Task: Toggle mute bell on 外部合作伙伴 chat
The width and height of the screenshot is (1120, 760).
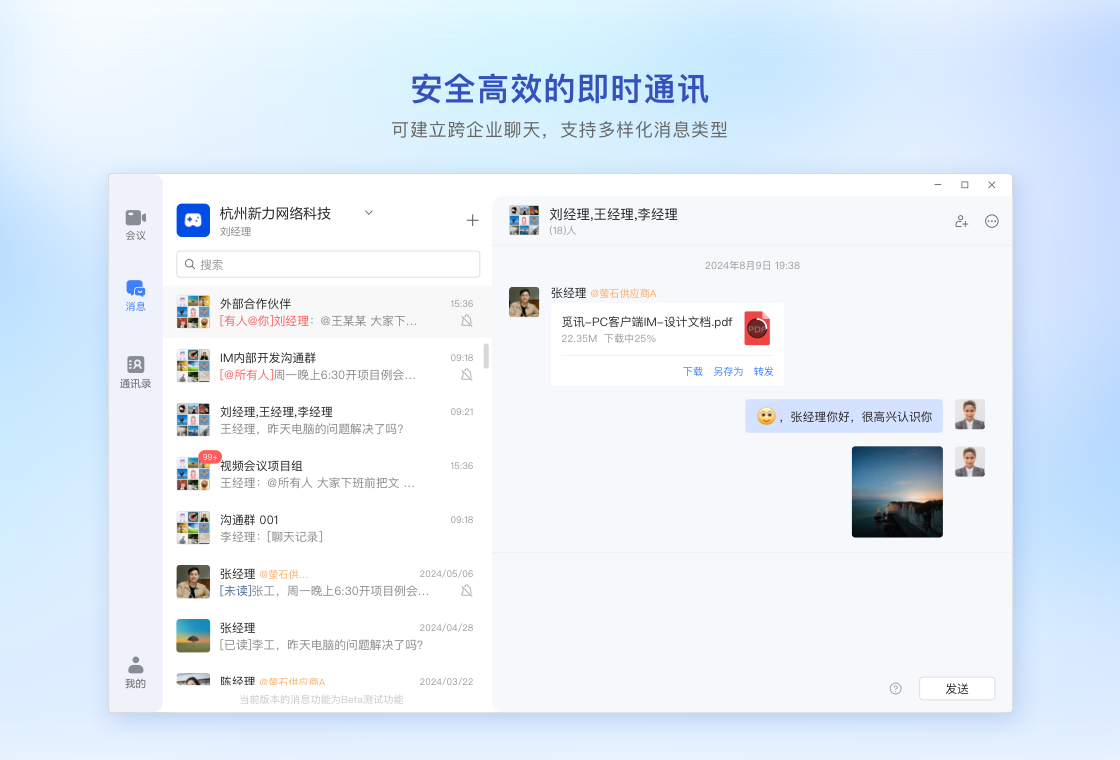Action: point(466,321)
